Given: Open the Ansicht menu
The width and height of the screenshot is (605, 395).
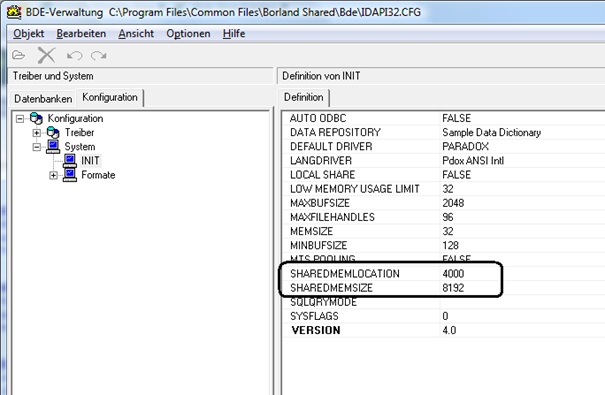Looking at the screenshot, I should [136, 34].
